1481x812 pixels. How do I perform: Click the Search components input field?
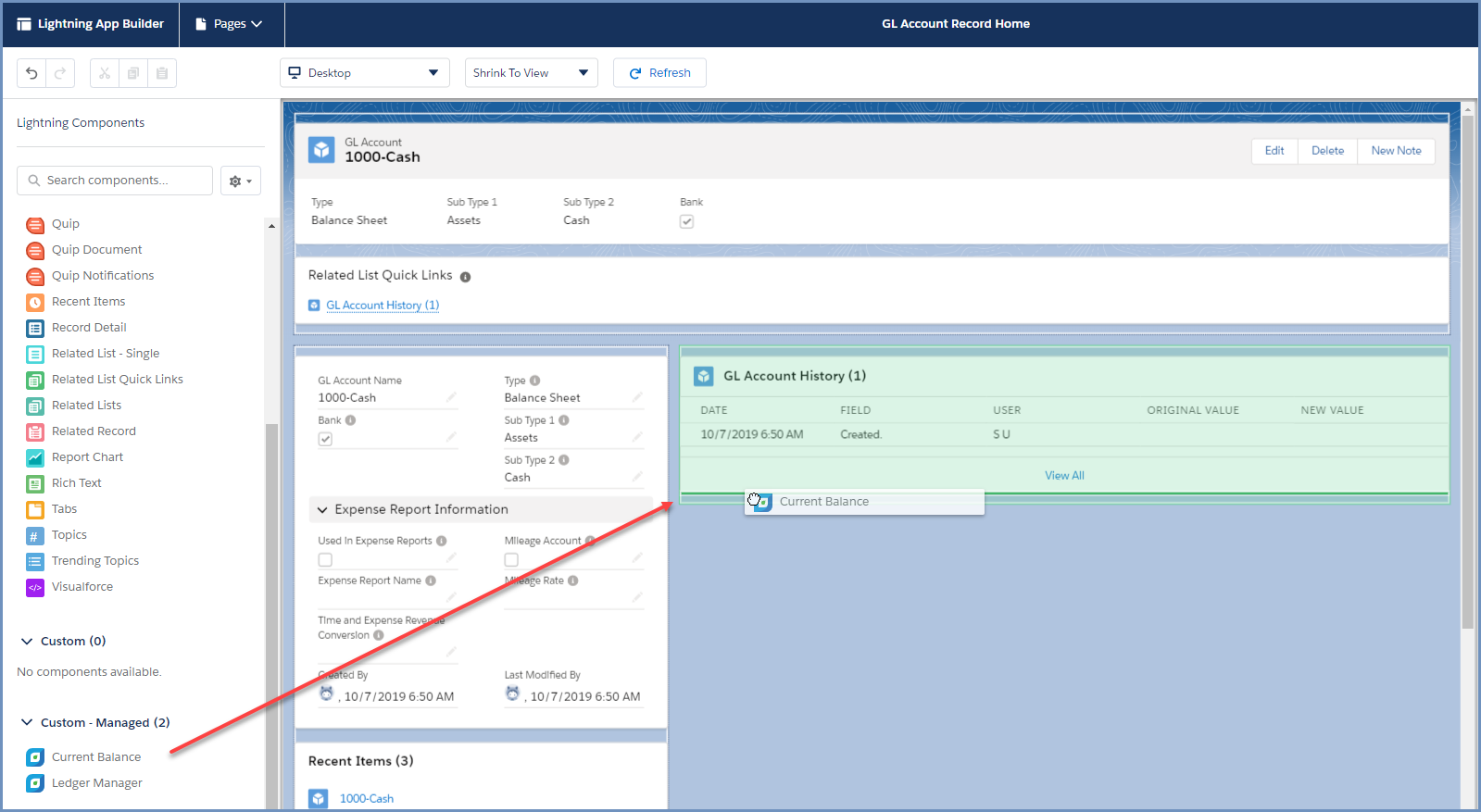[x=115, y=181]
